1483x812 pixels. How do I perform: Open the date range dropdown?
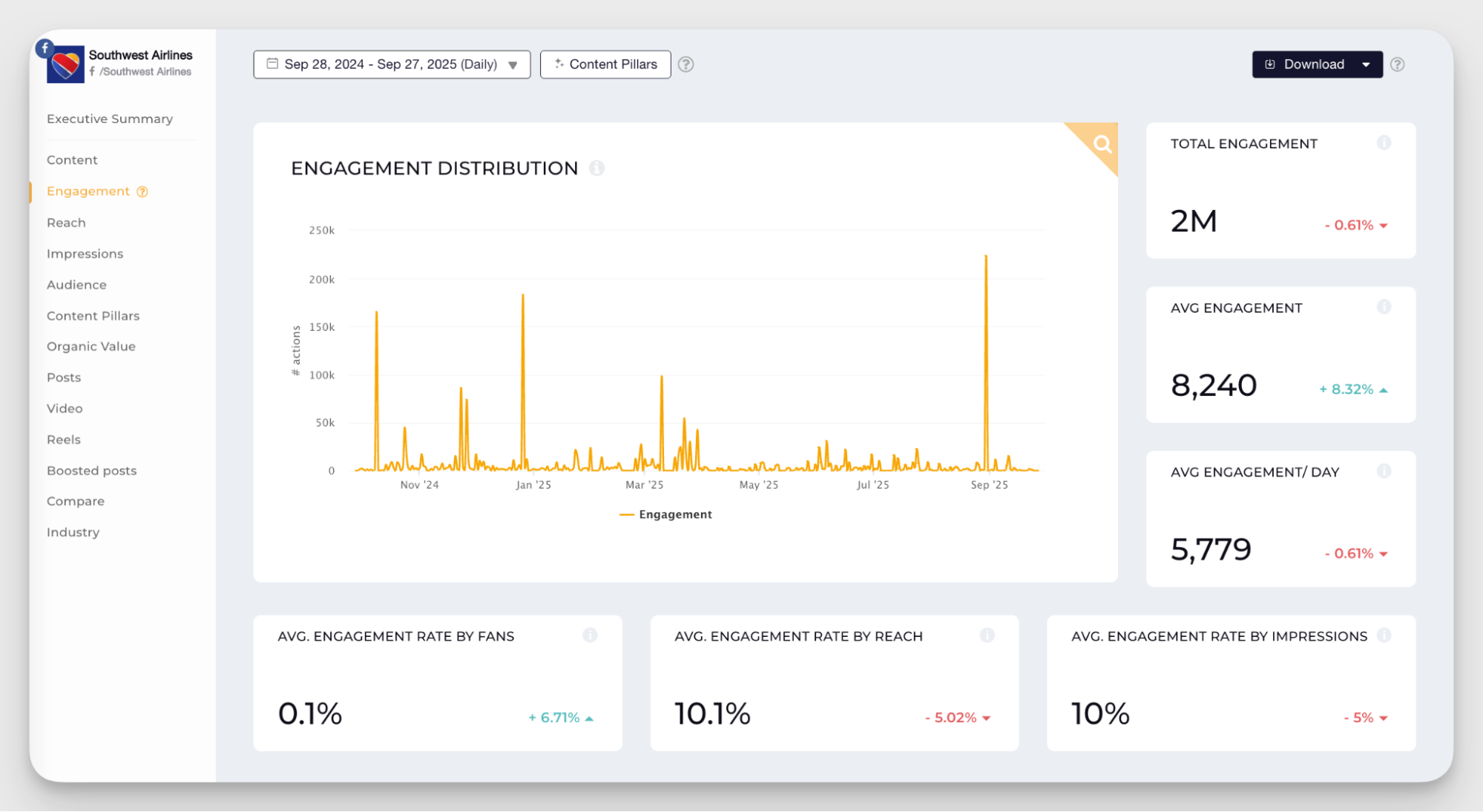[392, 65]
